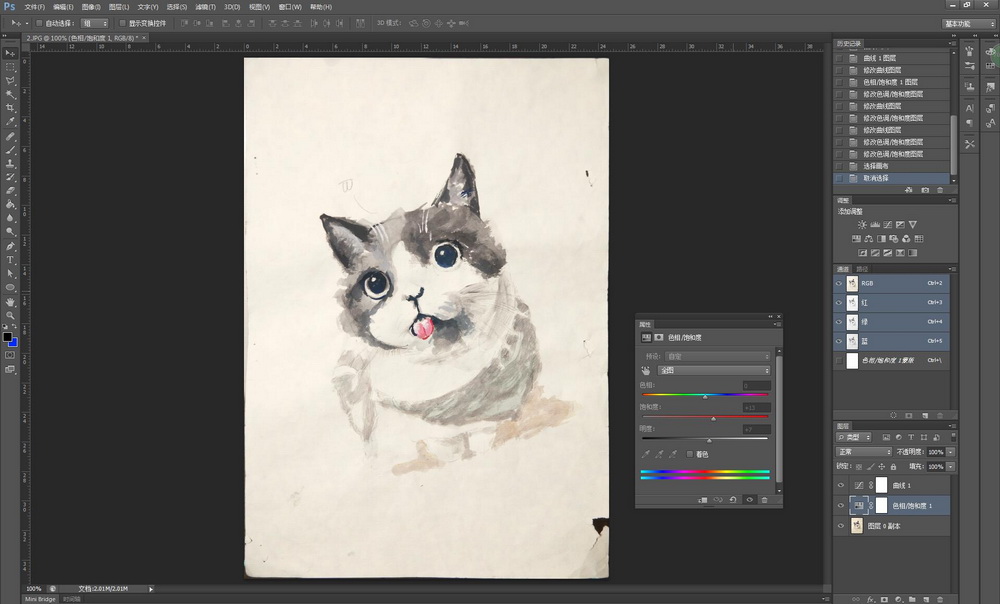Open the 图层(L) menu
1000x604 pixels.
tap(119, 7)
